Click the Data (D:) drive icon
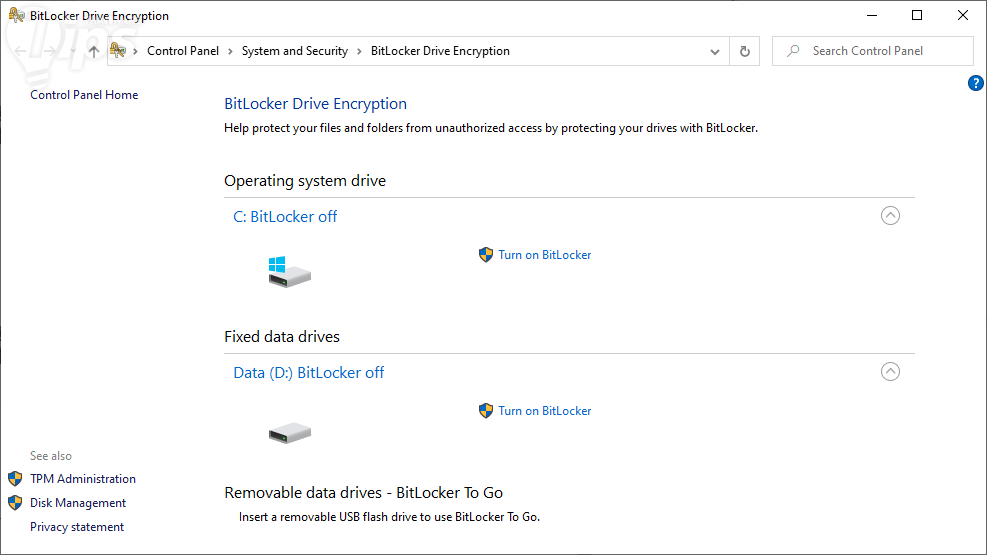Screen dimensions: 987x555 point(289,433)
